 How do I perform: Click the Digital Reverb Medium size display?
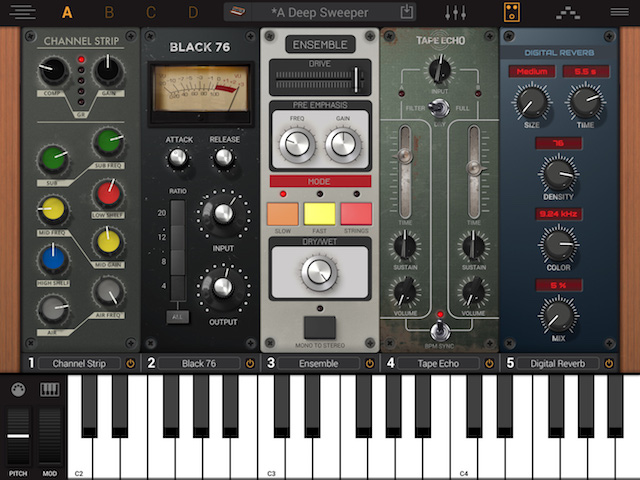coord(532,71)
